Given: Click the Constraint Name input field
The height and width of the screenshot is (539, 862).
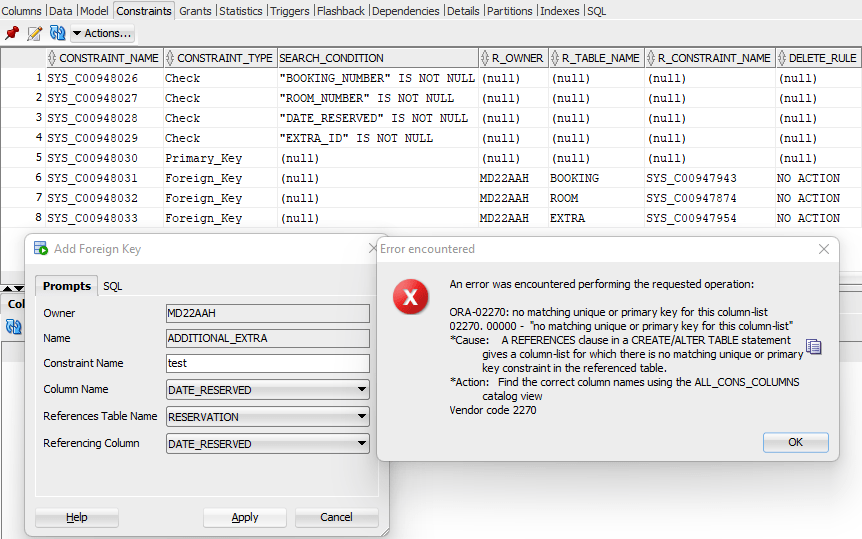Looking at the screenshot, I should point(268,363).
